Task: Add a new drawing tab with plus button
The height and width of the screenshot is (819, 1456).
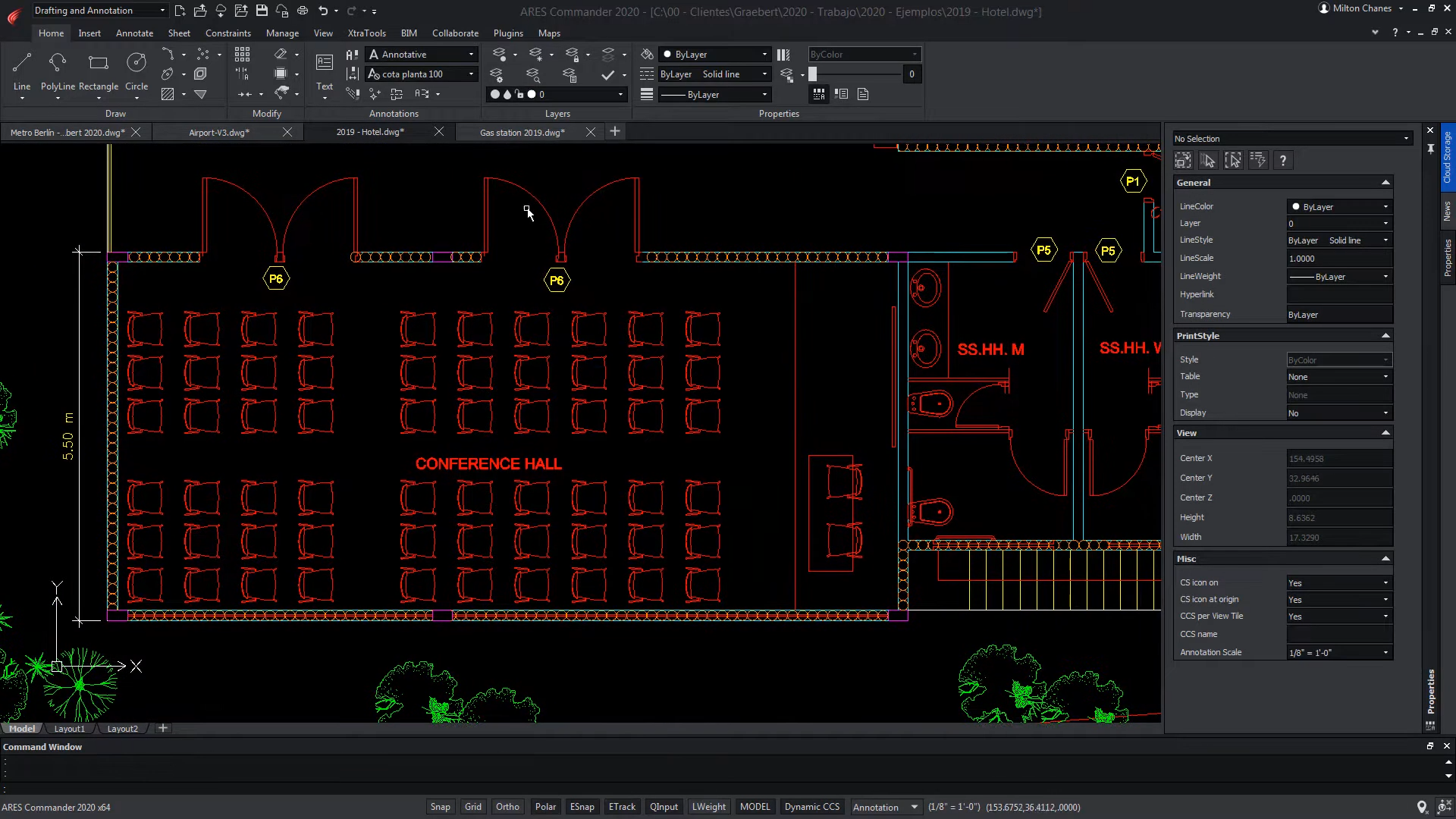Action: click(615, 132)
